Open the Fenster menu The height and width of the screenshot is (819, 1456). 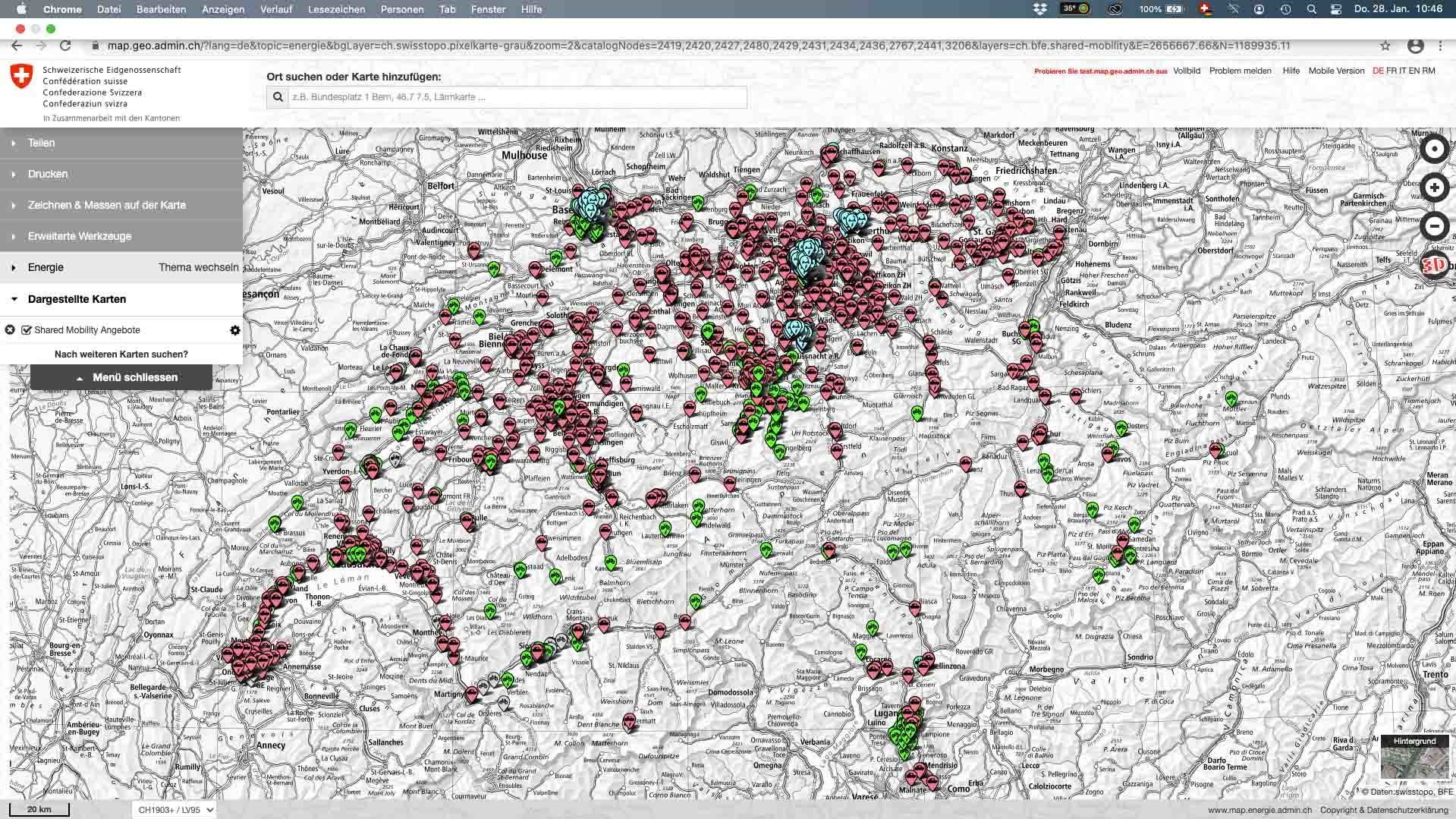(488, 9)
